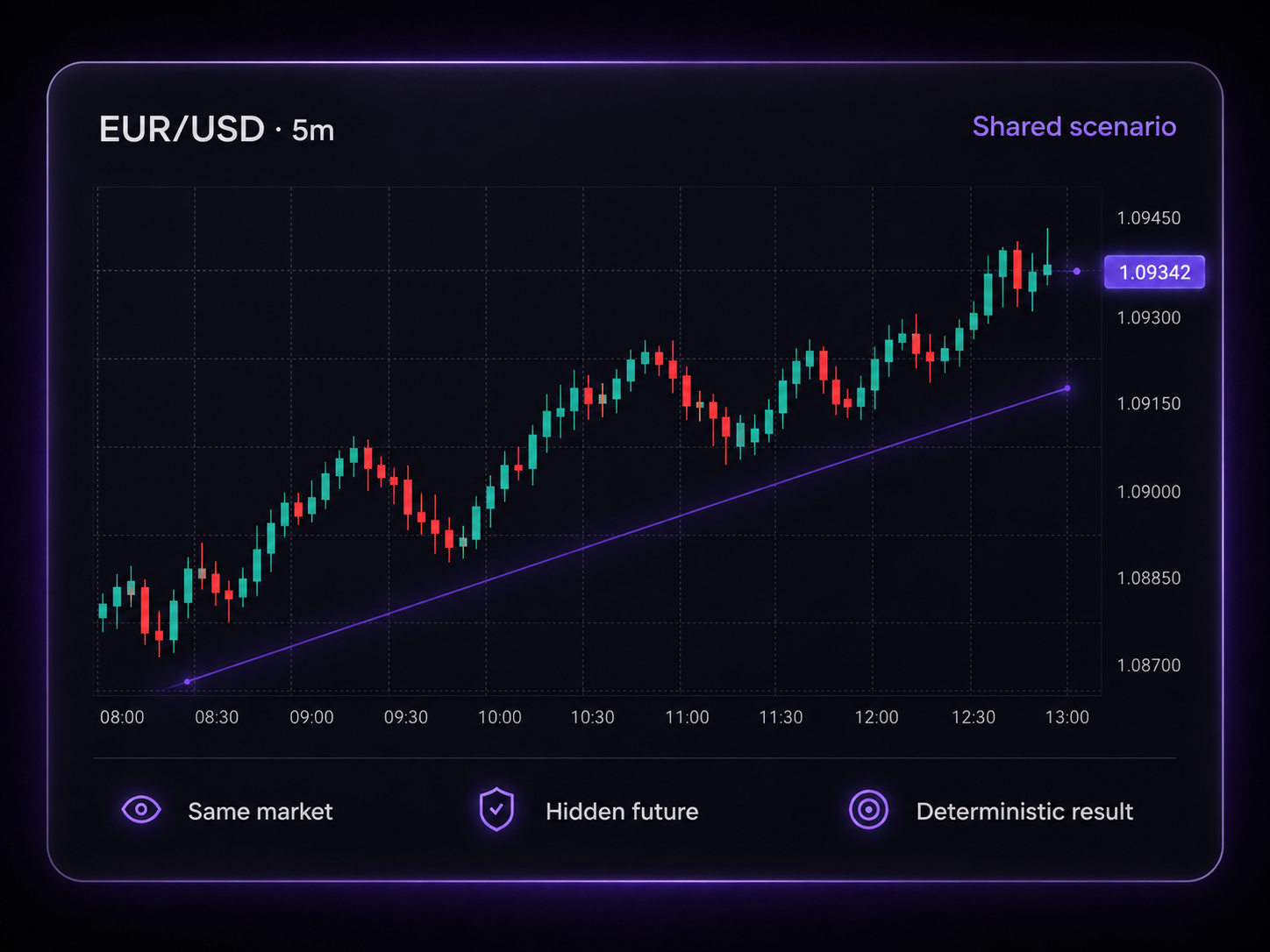Click the 09:30 time axis label
The image size is (1270, 952).
(406, 717)
